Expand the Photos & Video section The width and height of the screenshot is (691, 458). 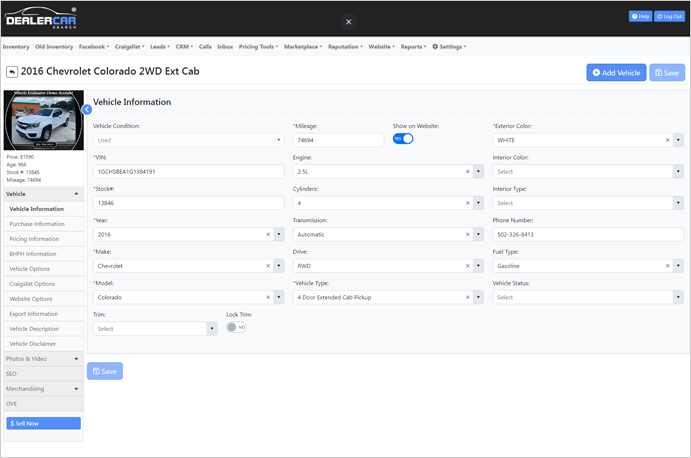point(43,358)
